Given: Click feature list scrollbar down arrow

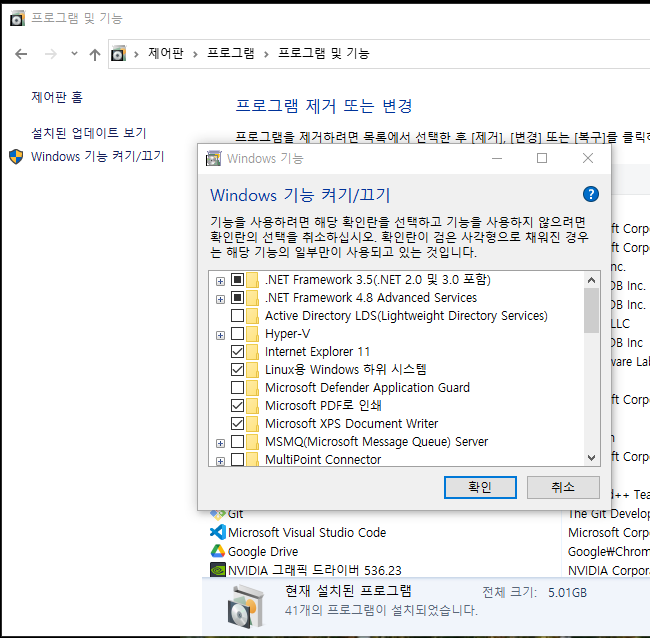Looking at the screenshot, I should tap(592, 458).
